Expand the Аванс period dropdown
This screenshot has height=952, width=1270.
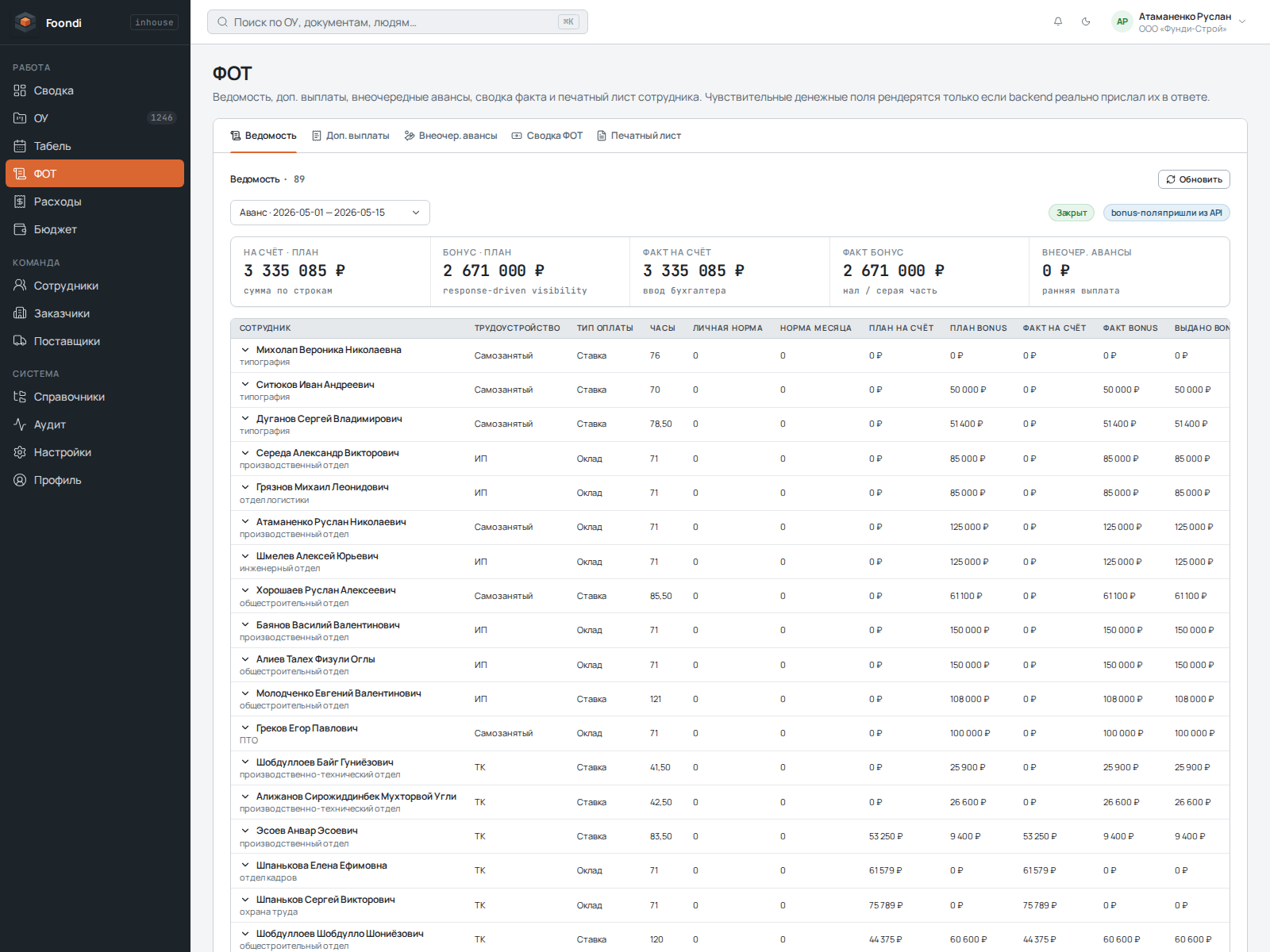[330, 213]
